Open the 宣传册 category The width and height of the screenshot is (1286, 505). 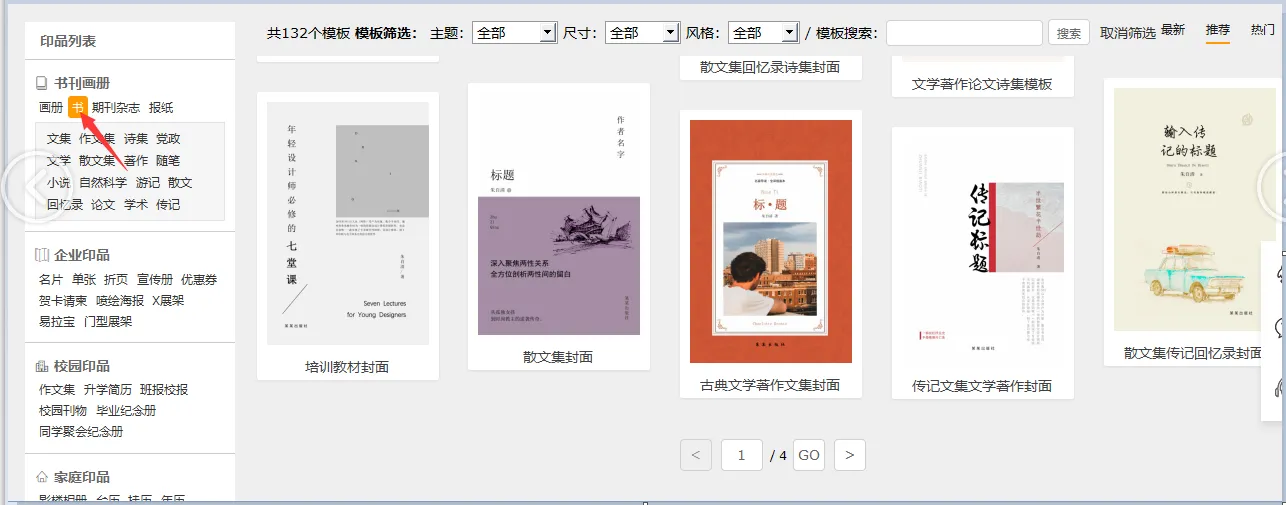(155, 279)
